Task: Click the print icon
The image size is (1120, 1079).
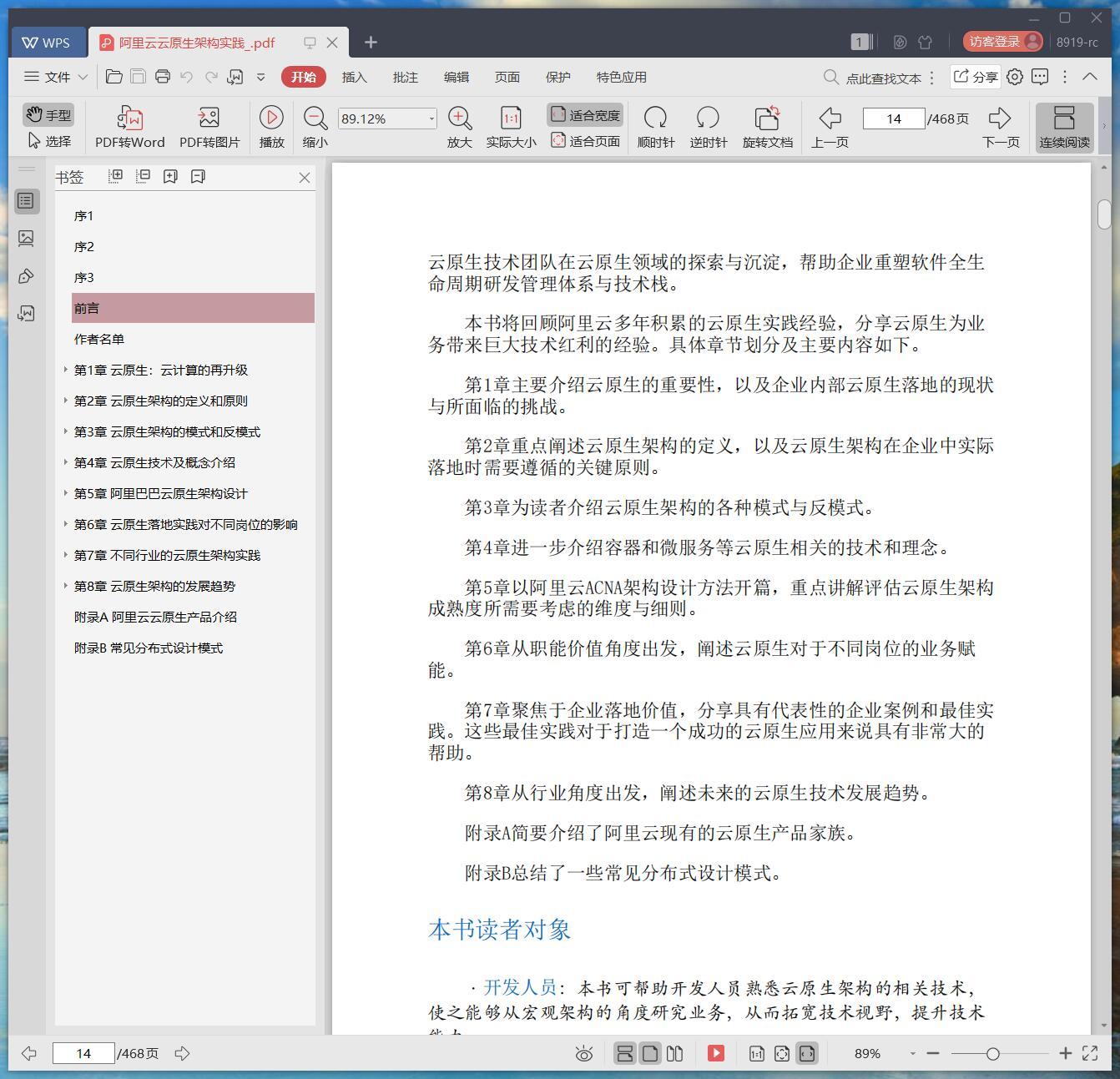Action: pyautogui.click(x=163, y=77)
